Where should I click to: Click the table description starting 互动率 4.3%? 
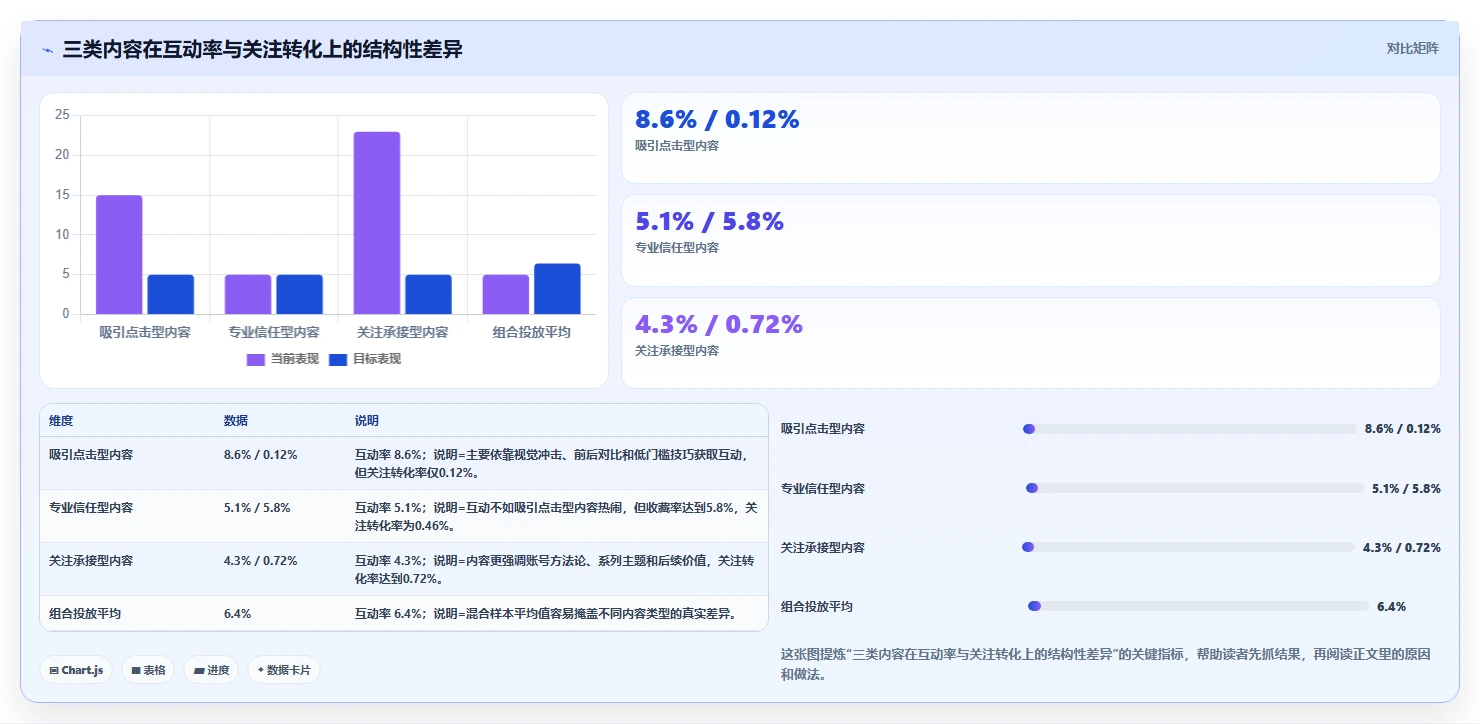click(554, 569)
